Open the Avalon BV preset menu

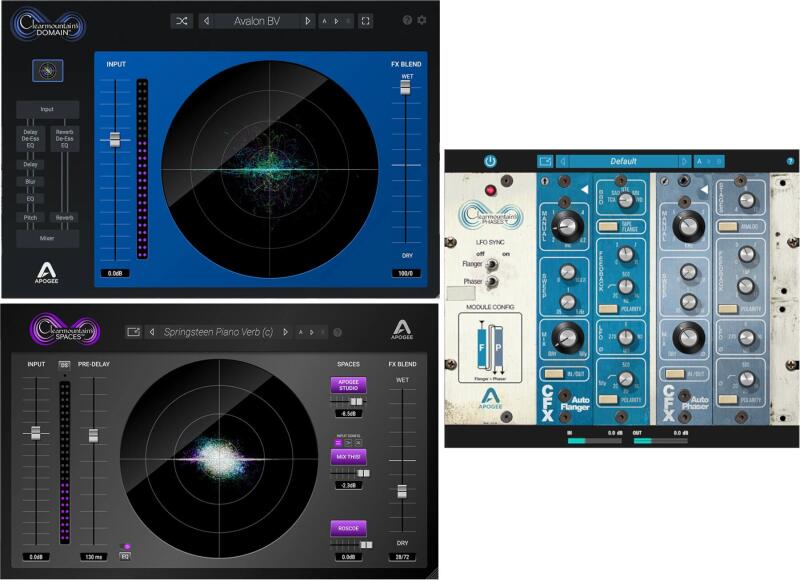click(256, 20)
